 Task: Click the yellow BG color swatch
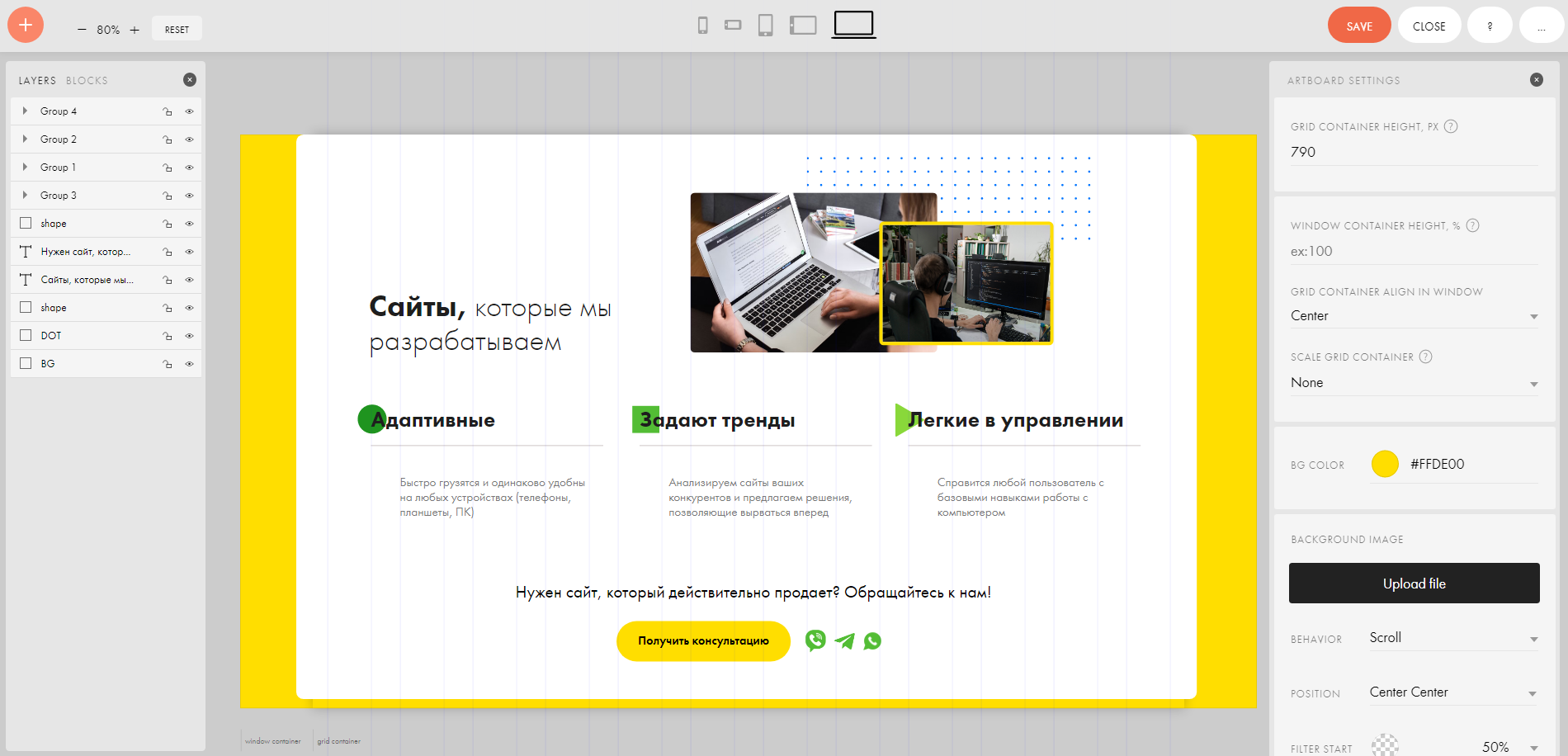click(x=1385, y=464)
